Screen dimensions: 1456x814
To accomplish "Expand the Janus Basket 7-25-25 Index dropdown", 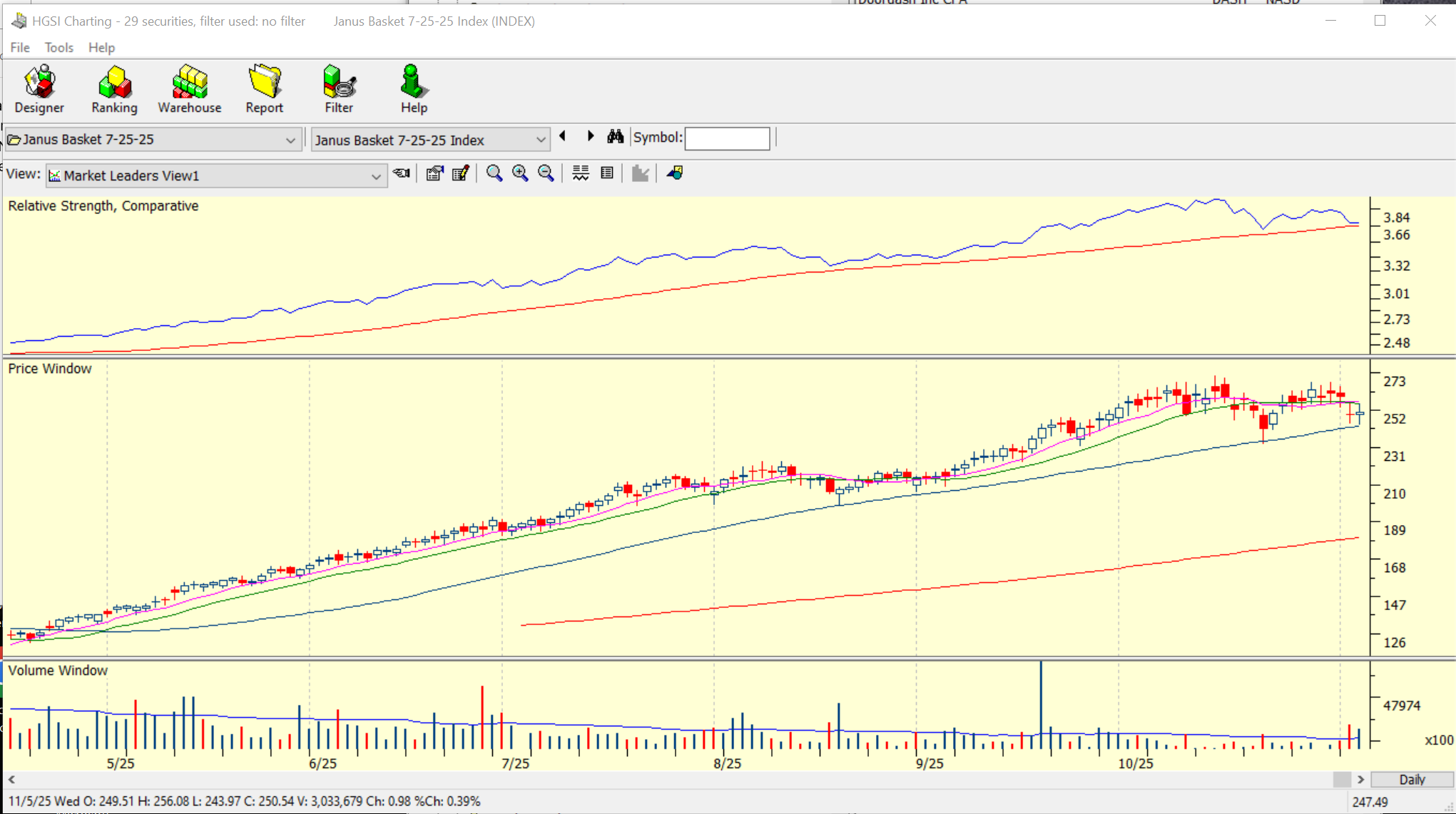I will (x=541, y=140).
